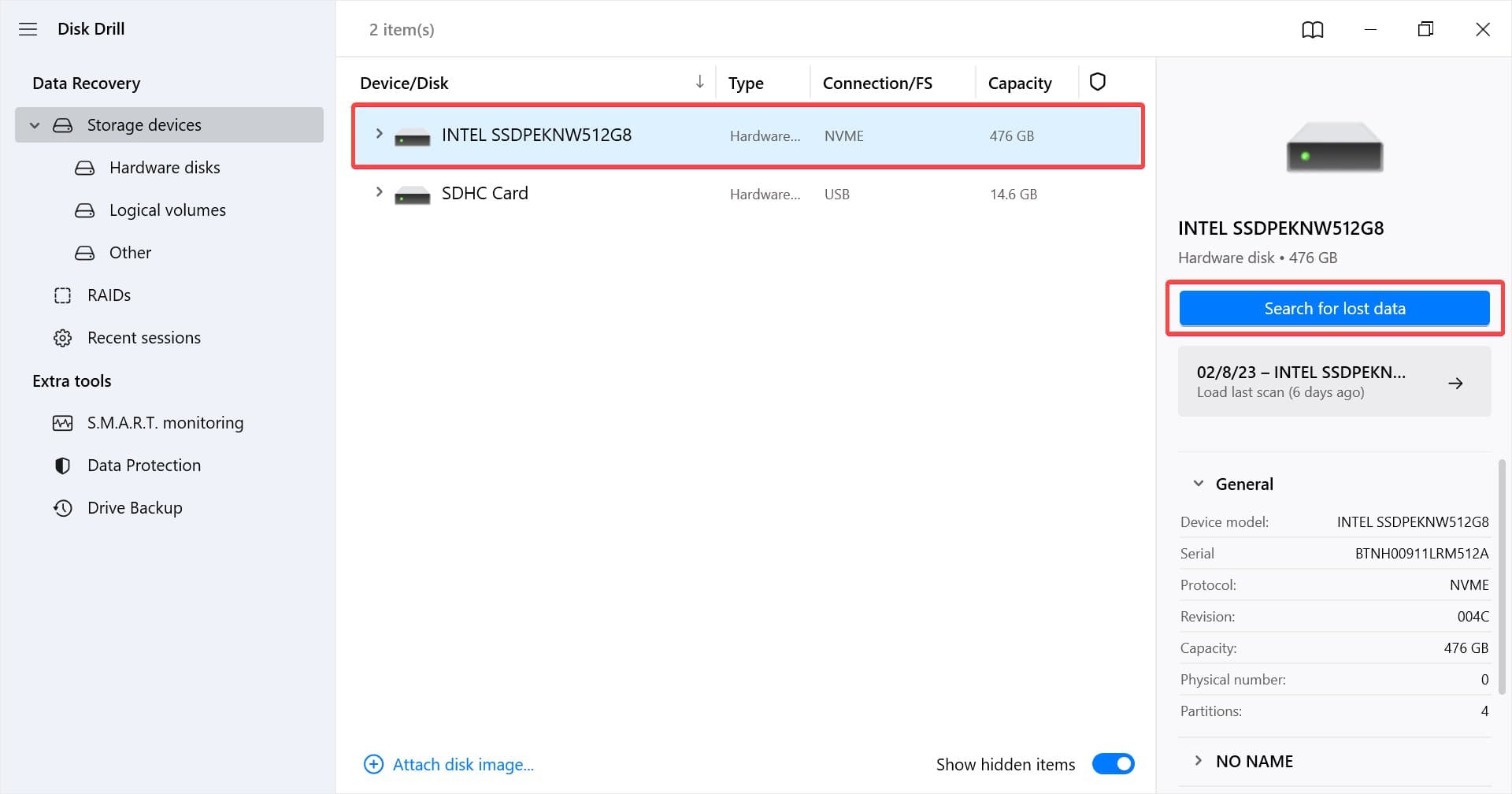The width and height of the screenshot is (1512, 794).
Task: Close the Disk Drill window
Action: point(1483,30)
